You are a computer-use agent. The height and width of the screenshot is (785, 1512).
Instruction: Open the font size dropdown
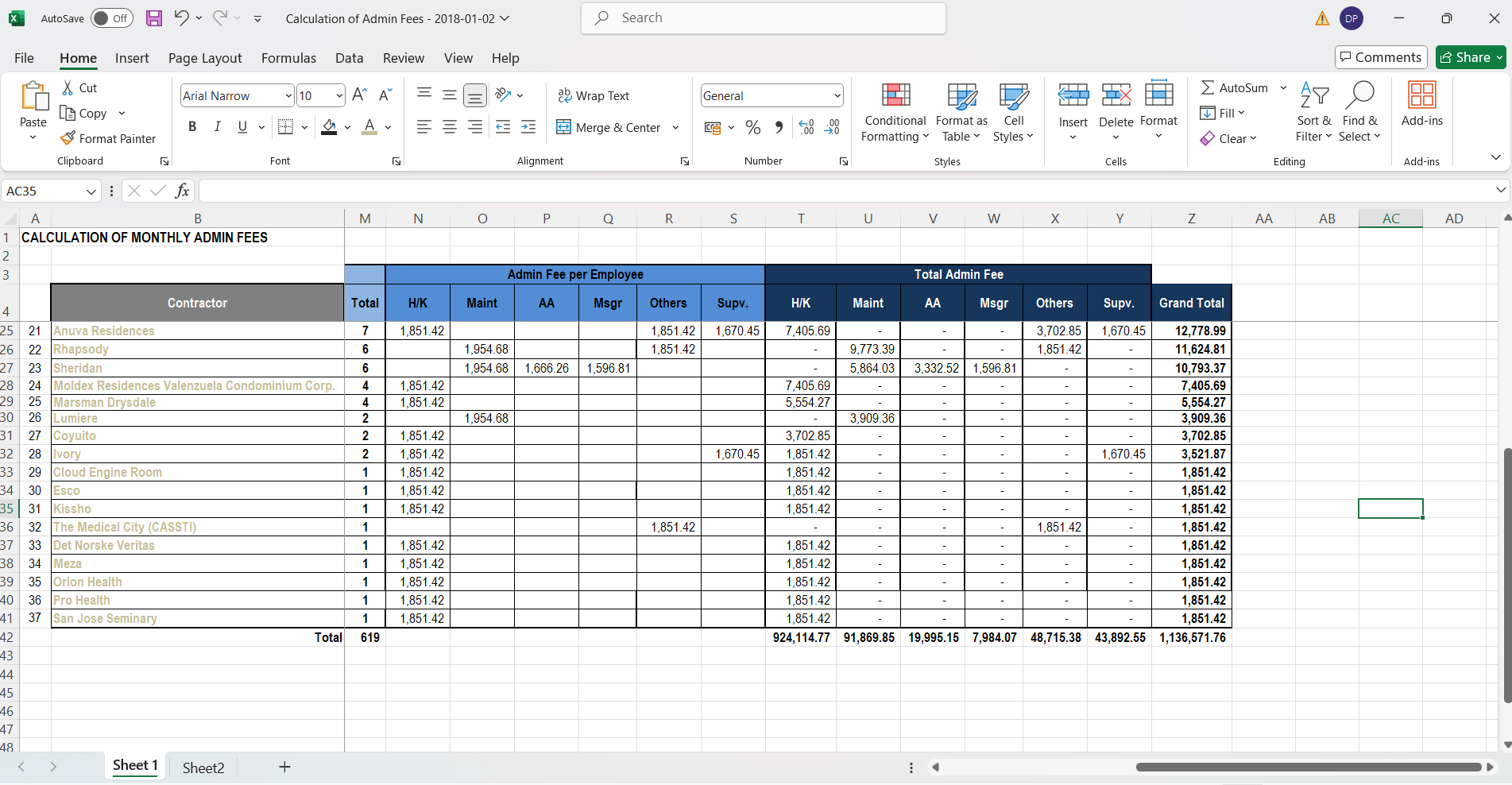point(339,95)
